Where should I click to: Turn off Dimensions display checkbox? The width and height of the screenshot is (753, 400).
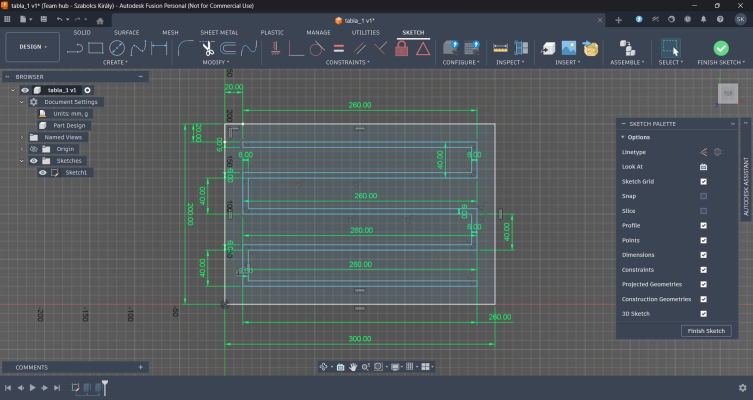point(703,254)
